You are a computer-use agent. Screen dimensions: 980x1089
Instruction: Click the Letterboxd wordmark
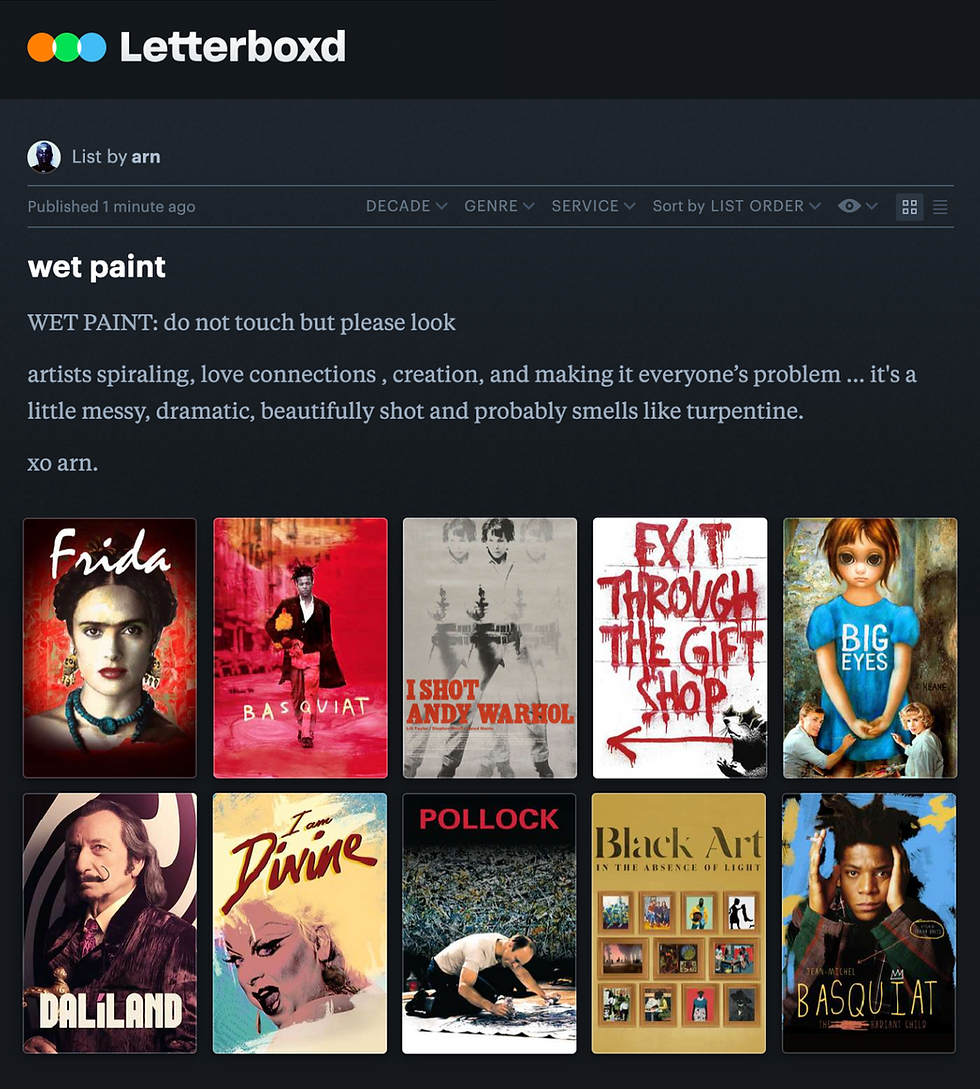233,47
